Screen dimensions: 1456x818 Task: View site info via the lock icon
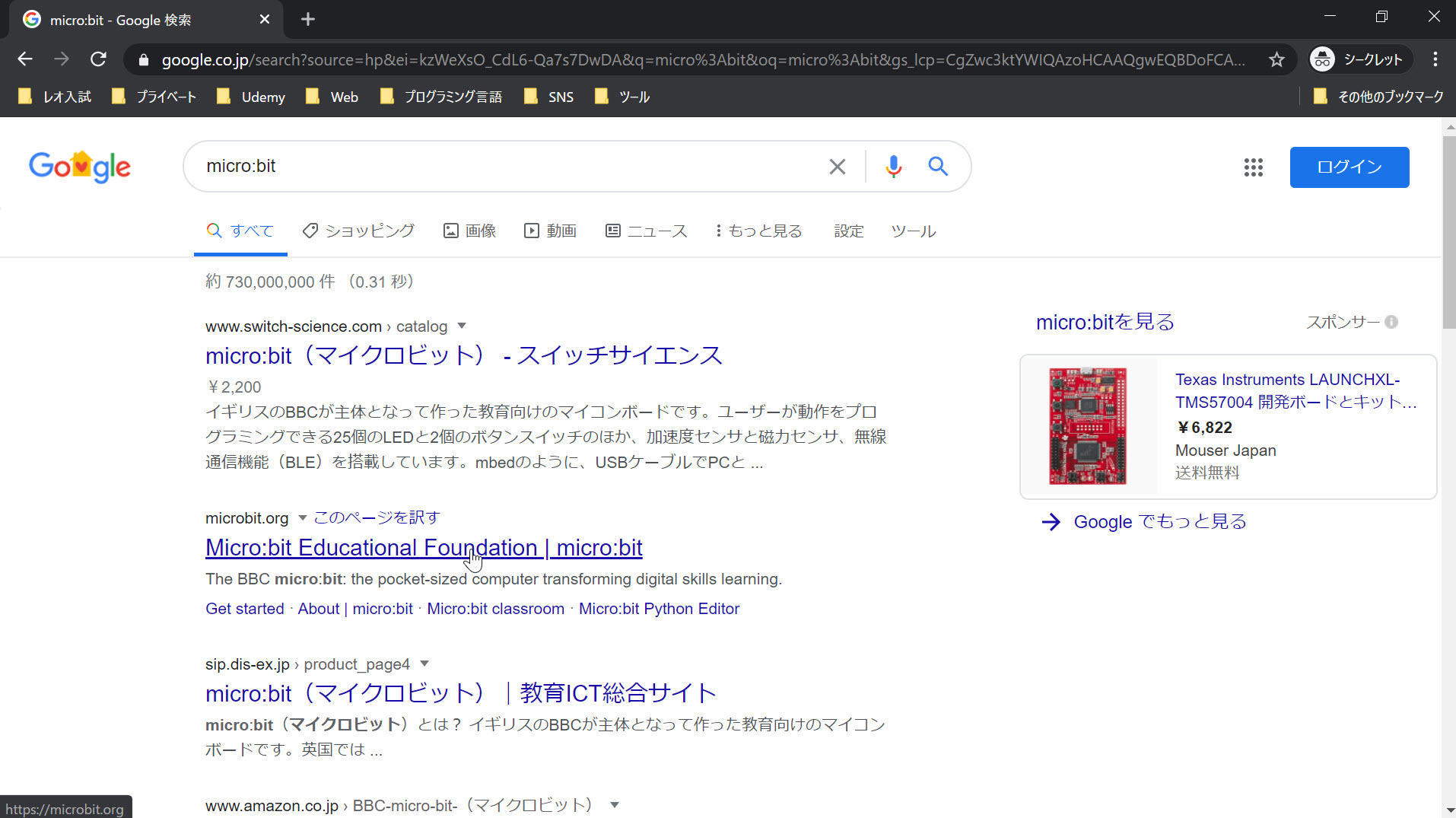(144, 59)
